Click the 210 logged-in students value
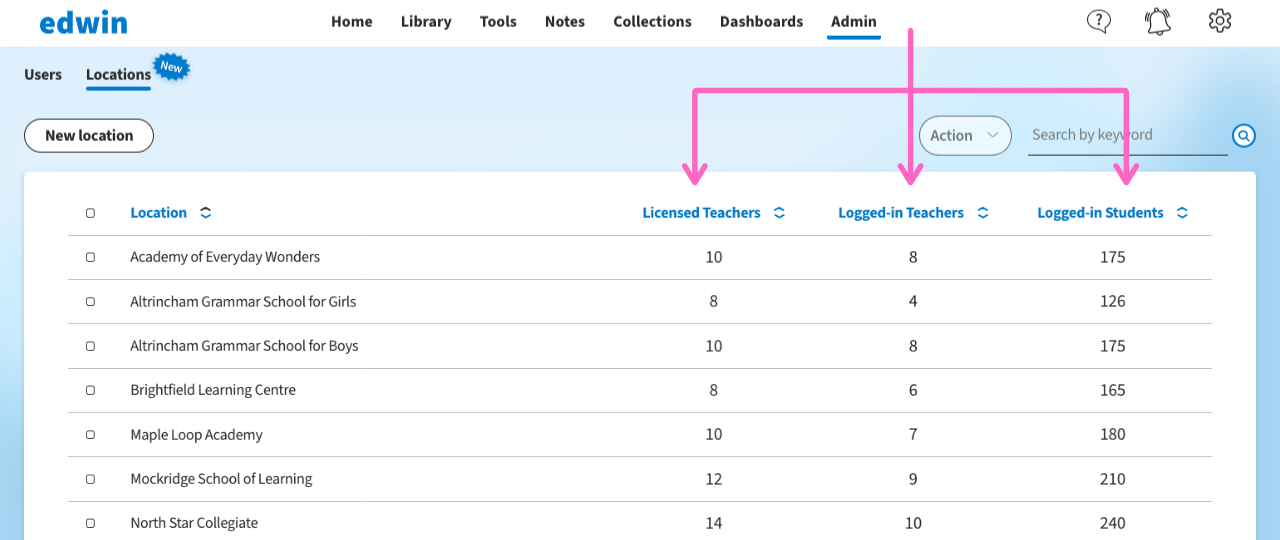Image resolution: width=1280 pixels, height=540 pixels. point(1112,479)
